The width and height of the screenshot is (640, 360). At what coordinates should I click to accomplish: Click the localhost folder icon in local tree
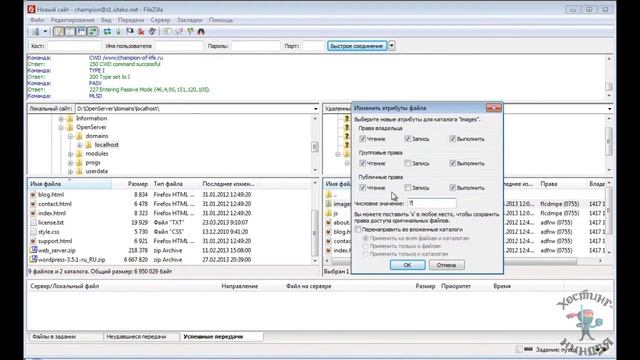pos(89,145)
